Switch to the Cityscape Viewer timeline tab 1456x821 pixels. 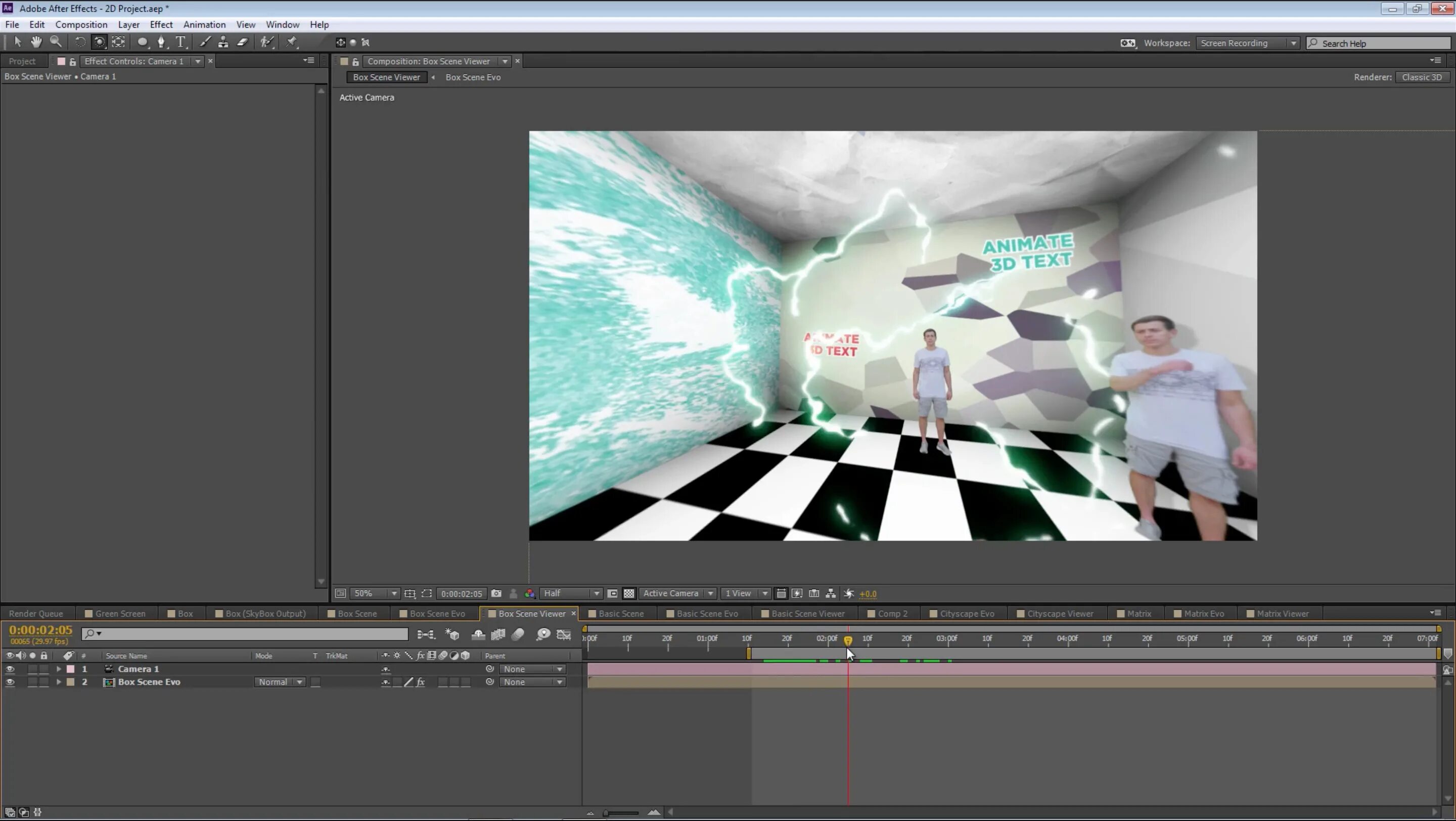coord(1060,614)
